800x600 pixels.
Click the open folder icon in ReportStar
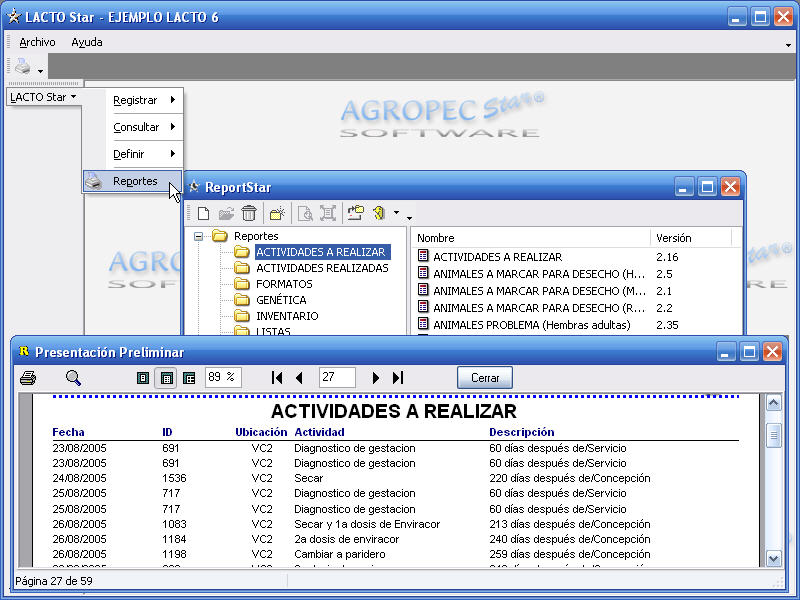[x=226, y=213]
